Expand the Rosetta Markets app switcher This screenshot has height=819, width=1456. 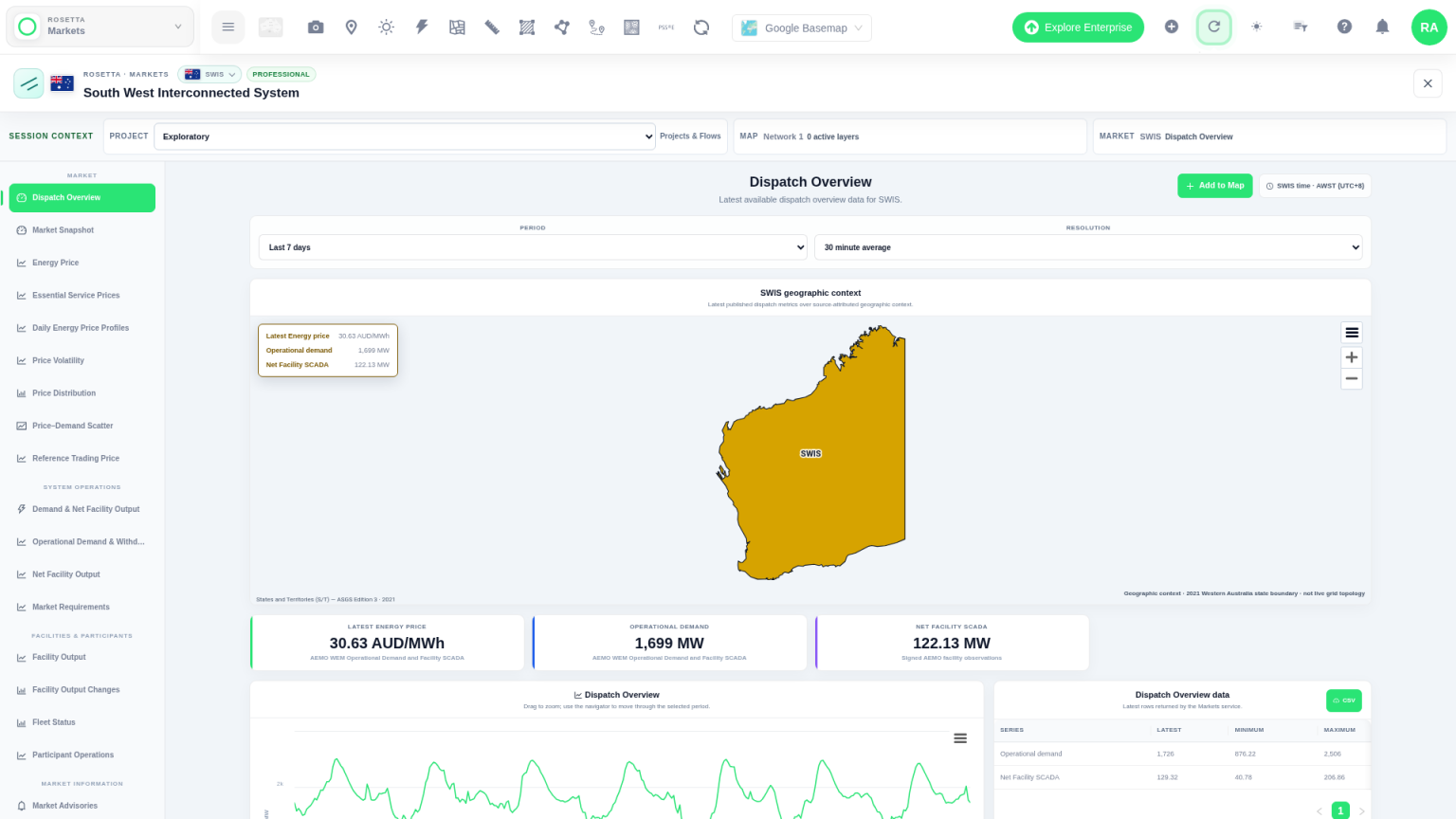pos(100,27)
